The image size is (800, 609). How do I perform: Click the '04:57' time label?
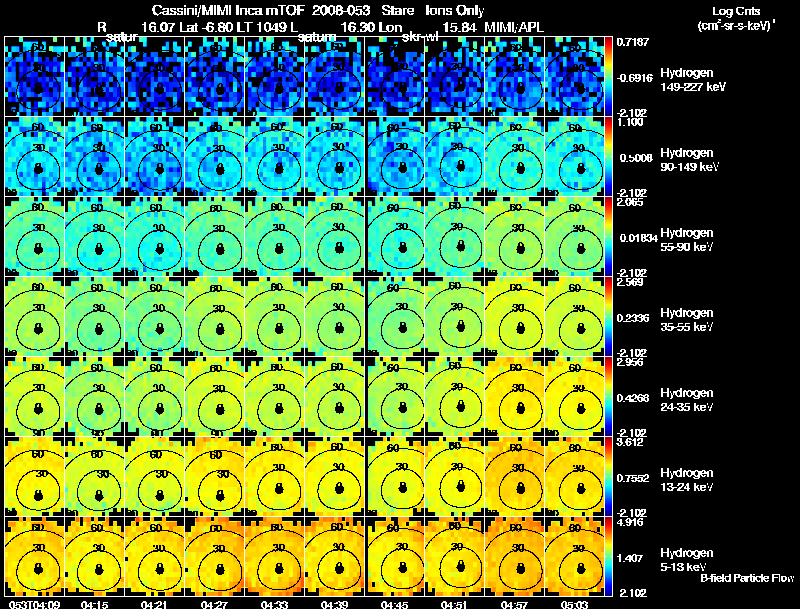point(514,604)
